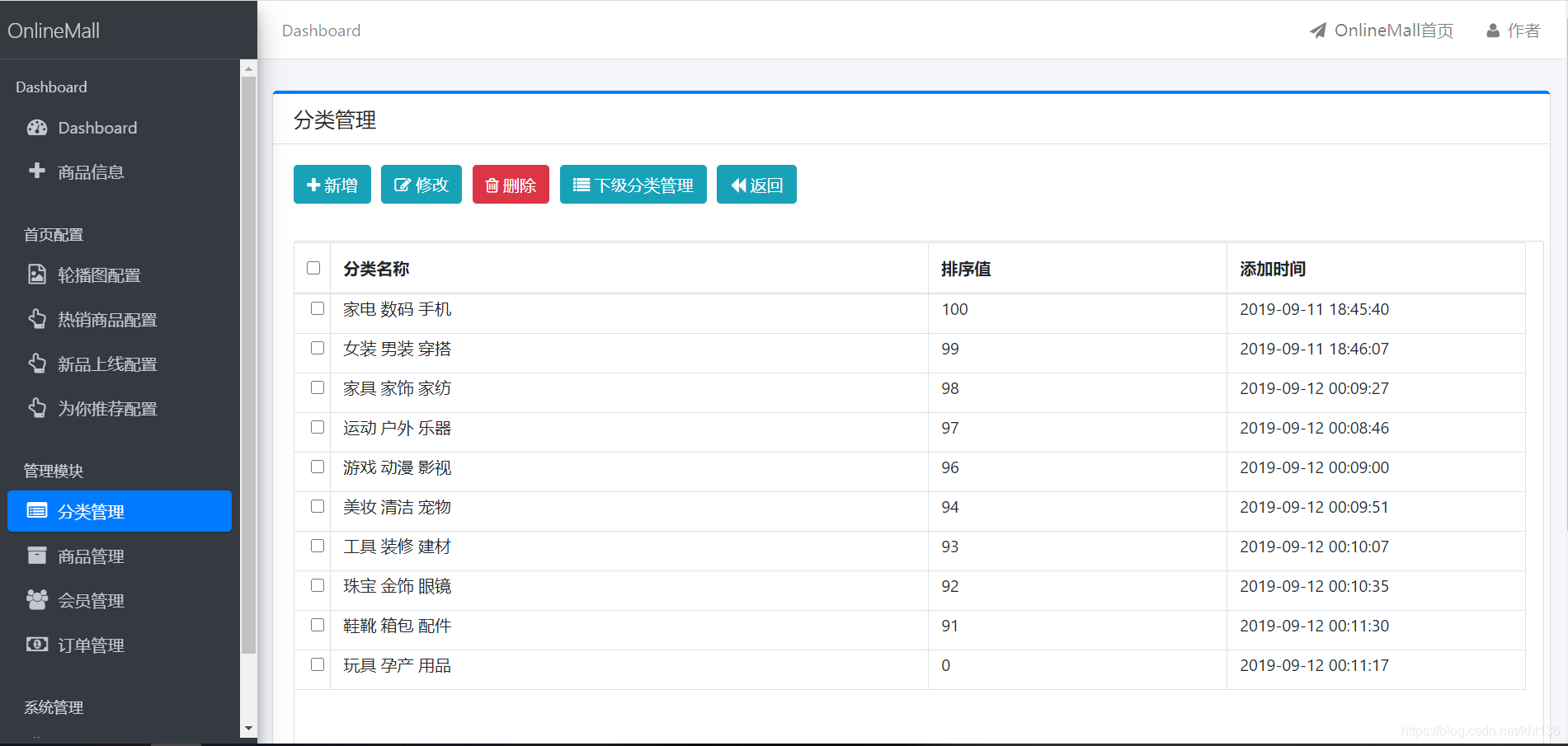
Task: Click the sidebar scrollbar down arrow
Action: pos(248,729)
